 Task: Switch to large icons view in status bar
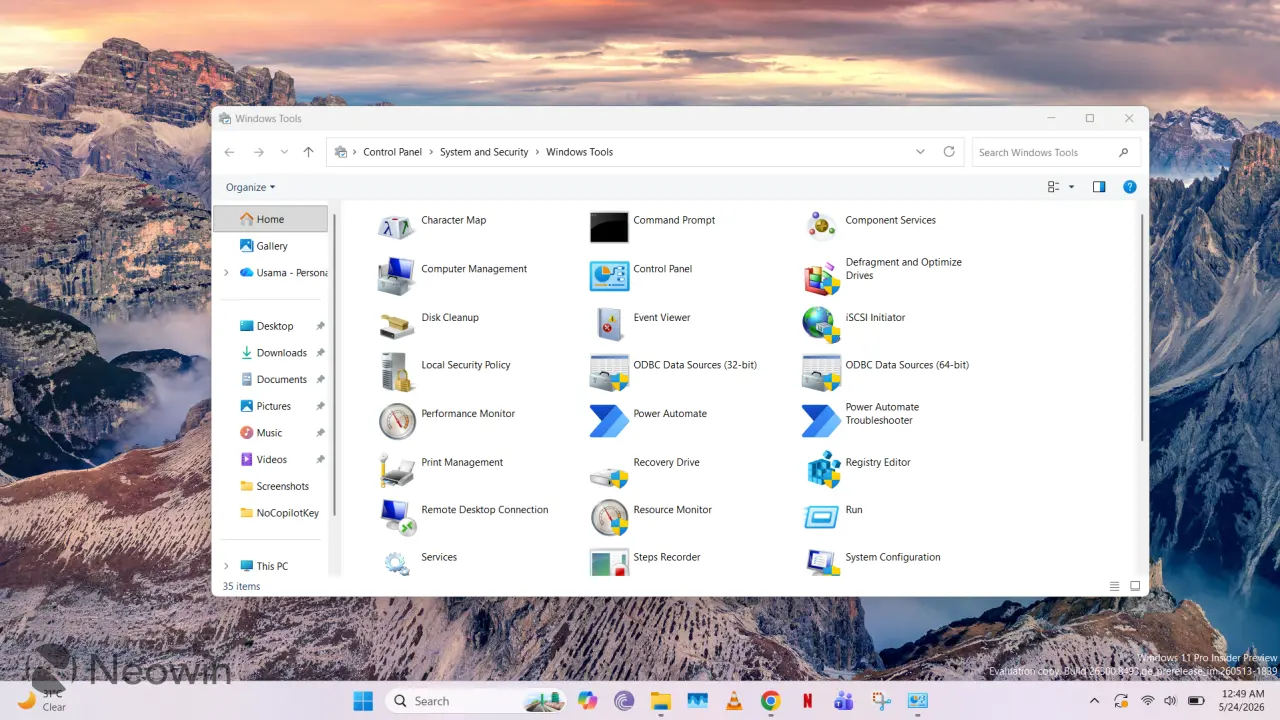(x=1135, y=586)
